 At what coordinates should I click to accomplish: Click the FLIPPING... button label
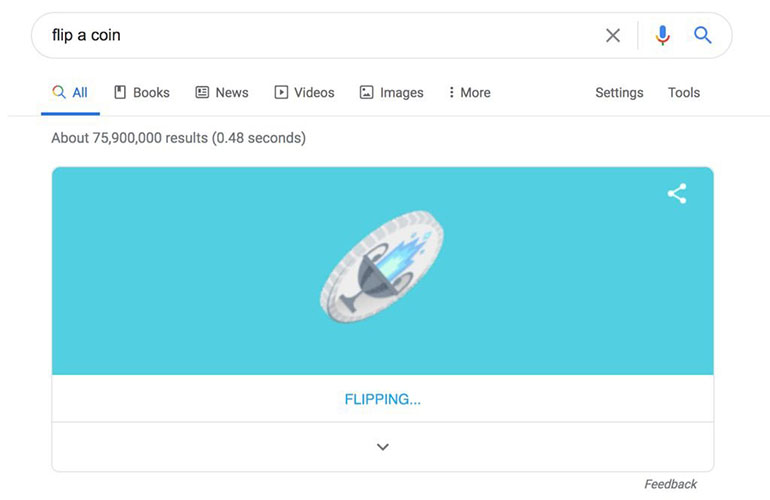(383, 399)
